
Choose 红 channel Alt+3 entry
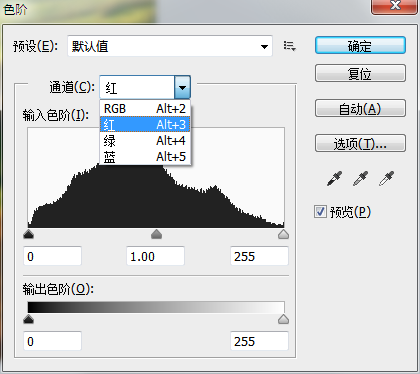[x=145, y=124]
